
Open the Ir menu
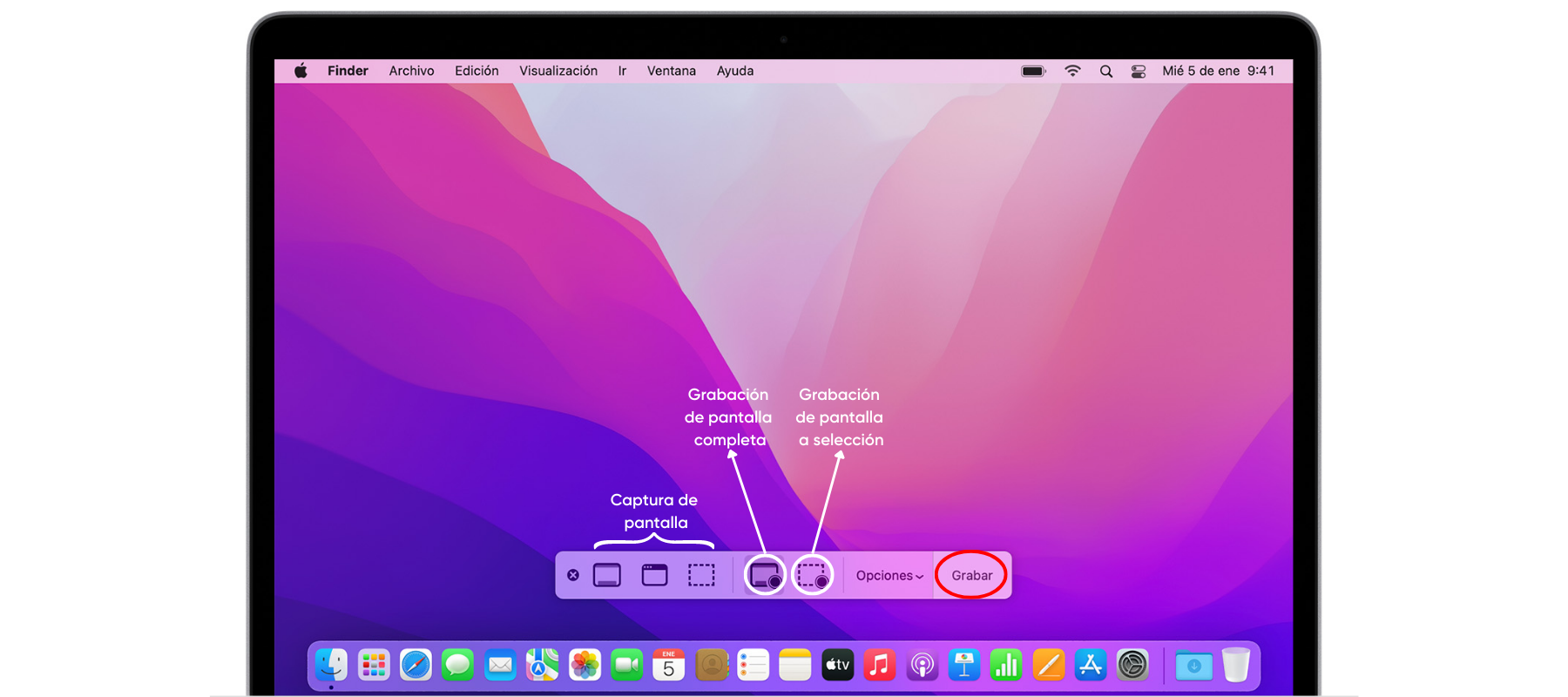click(x=622, y=71)
